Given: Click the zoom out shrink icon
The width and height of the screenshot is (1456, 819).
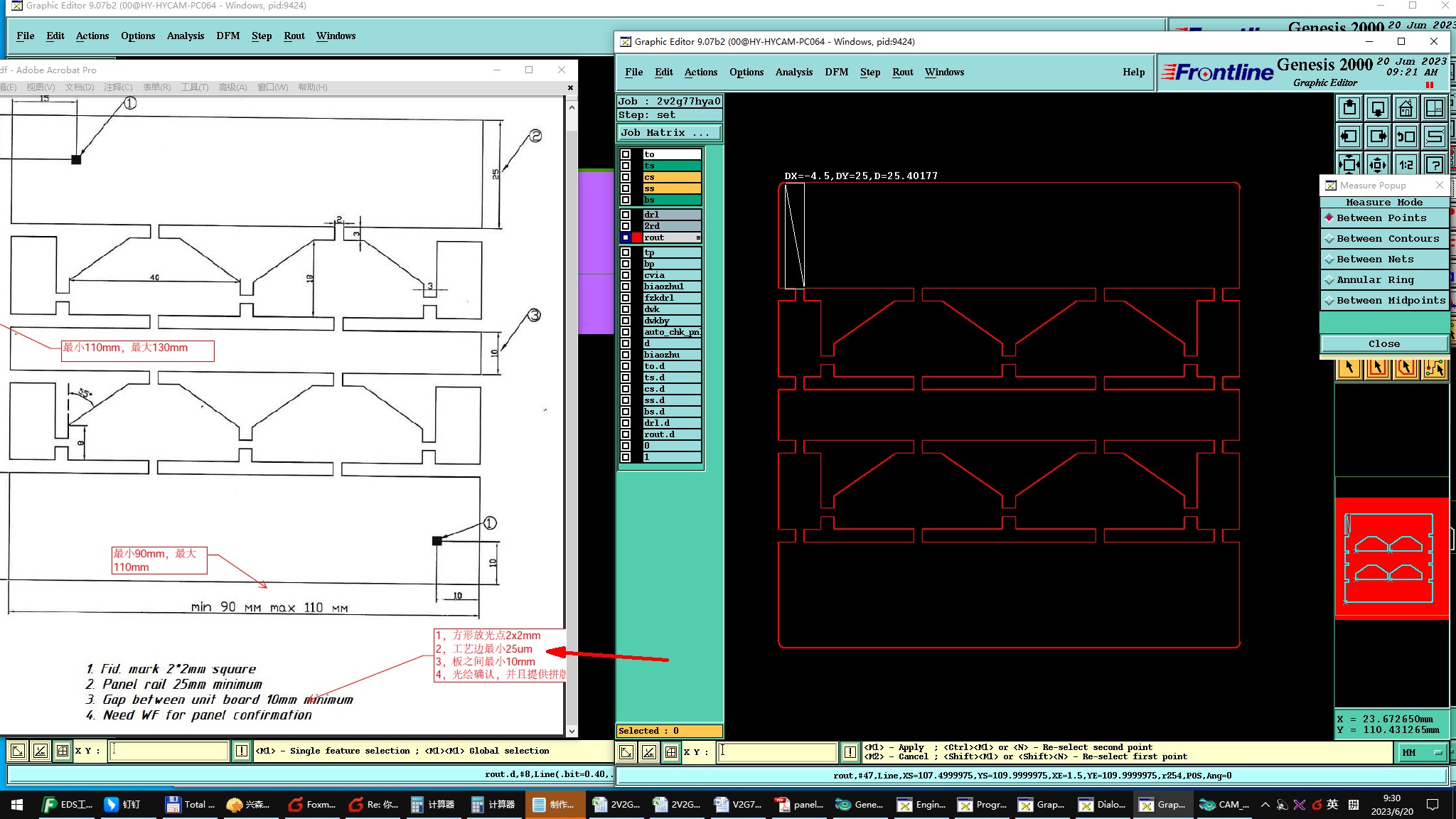Looking at the screenshot, I should point(1378,164).
